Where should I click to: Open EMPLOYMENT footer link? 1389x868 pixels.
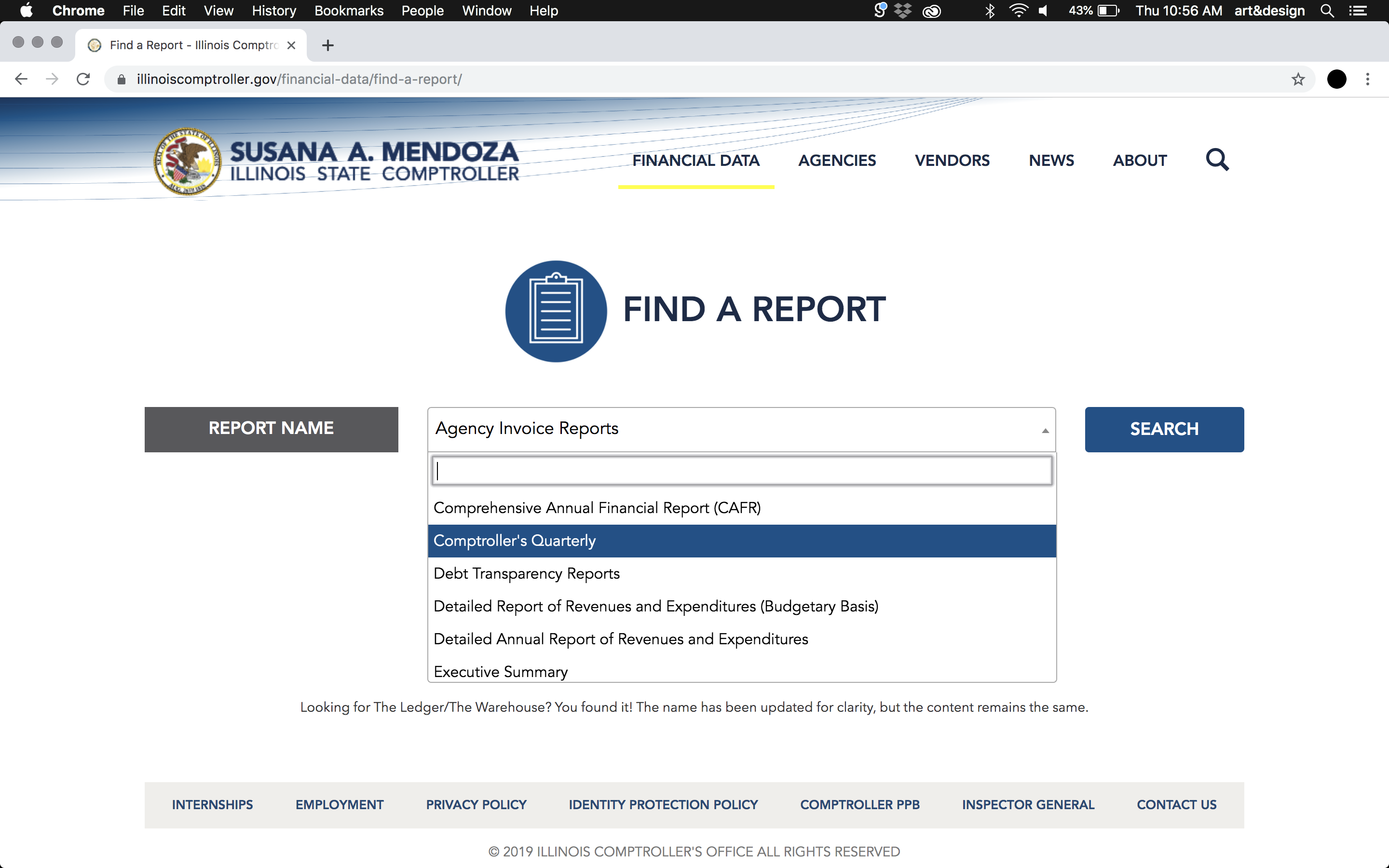(339, 804)
